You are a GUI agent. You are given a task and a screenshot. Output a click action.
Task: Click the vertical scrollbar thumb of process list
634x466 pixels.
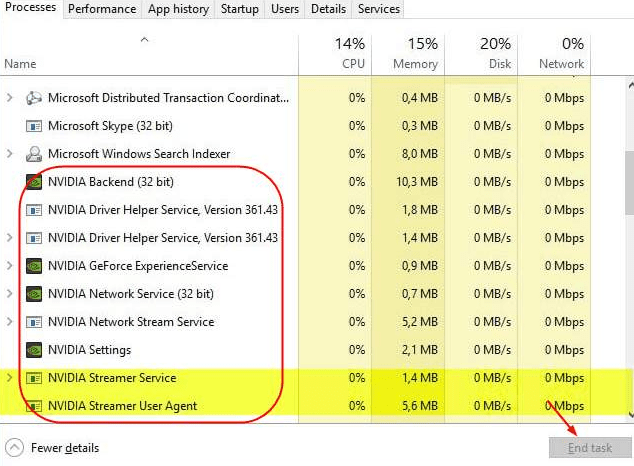coord(630,183)
